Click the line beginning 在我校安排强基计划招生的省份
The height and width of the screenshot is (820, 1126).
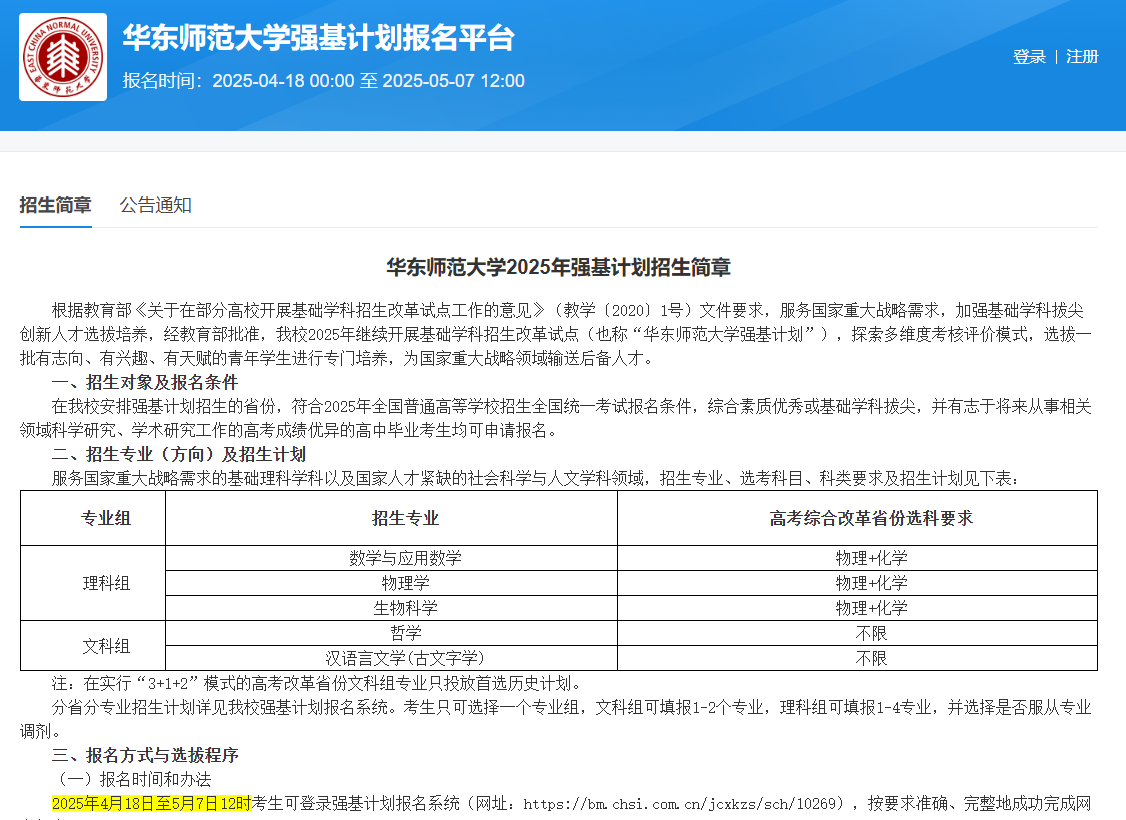click(x=572, y=406)
